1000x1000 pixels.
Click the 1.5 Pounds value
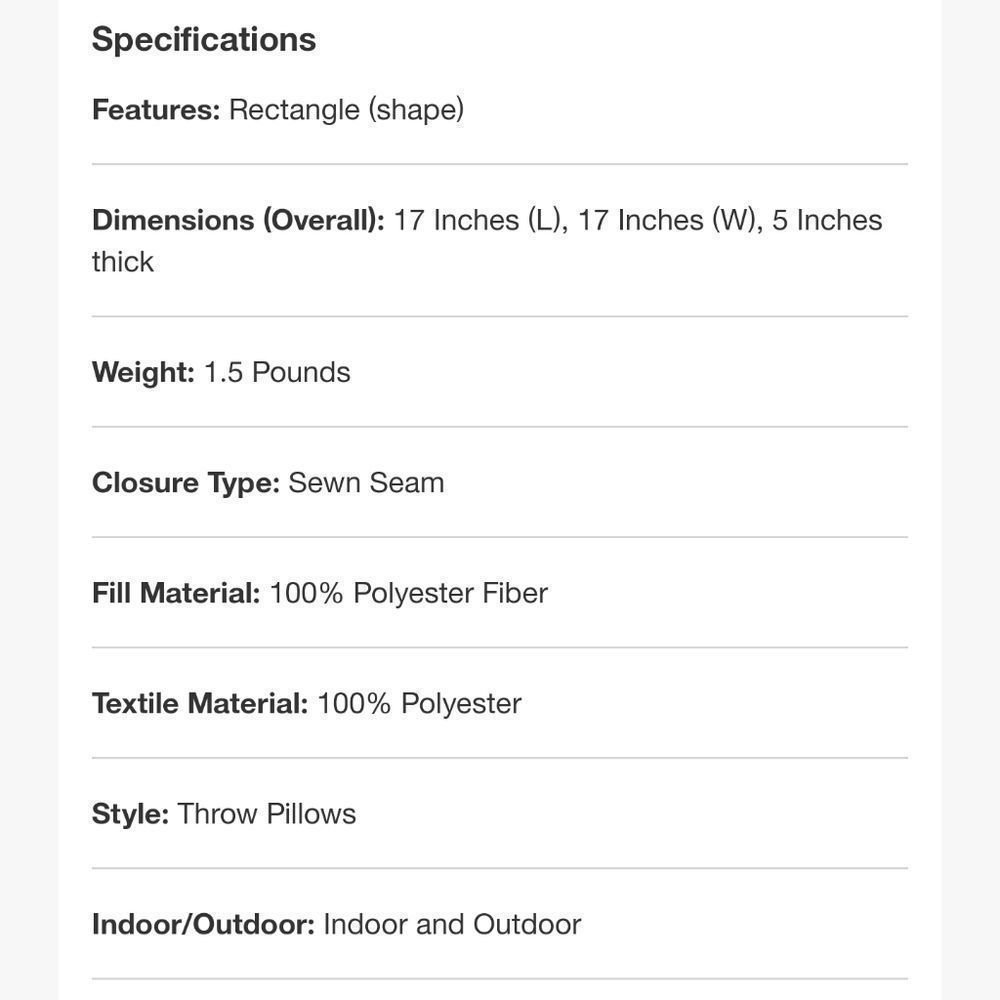pyautogui.click(x=277, y=372)
